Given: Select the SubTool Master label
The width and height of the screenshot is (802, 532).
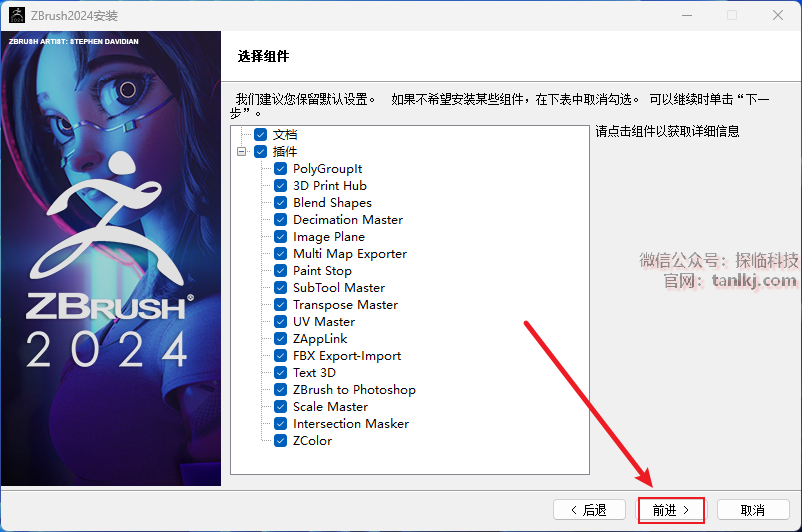Looking at the screenshot, I should pos(339,288).
